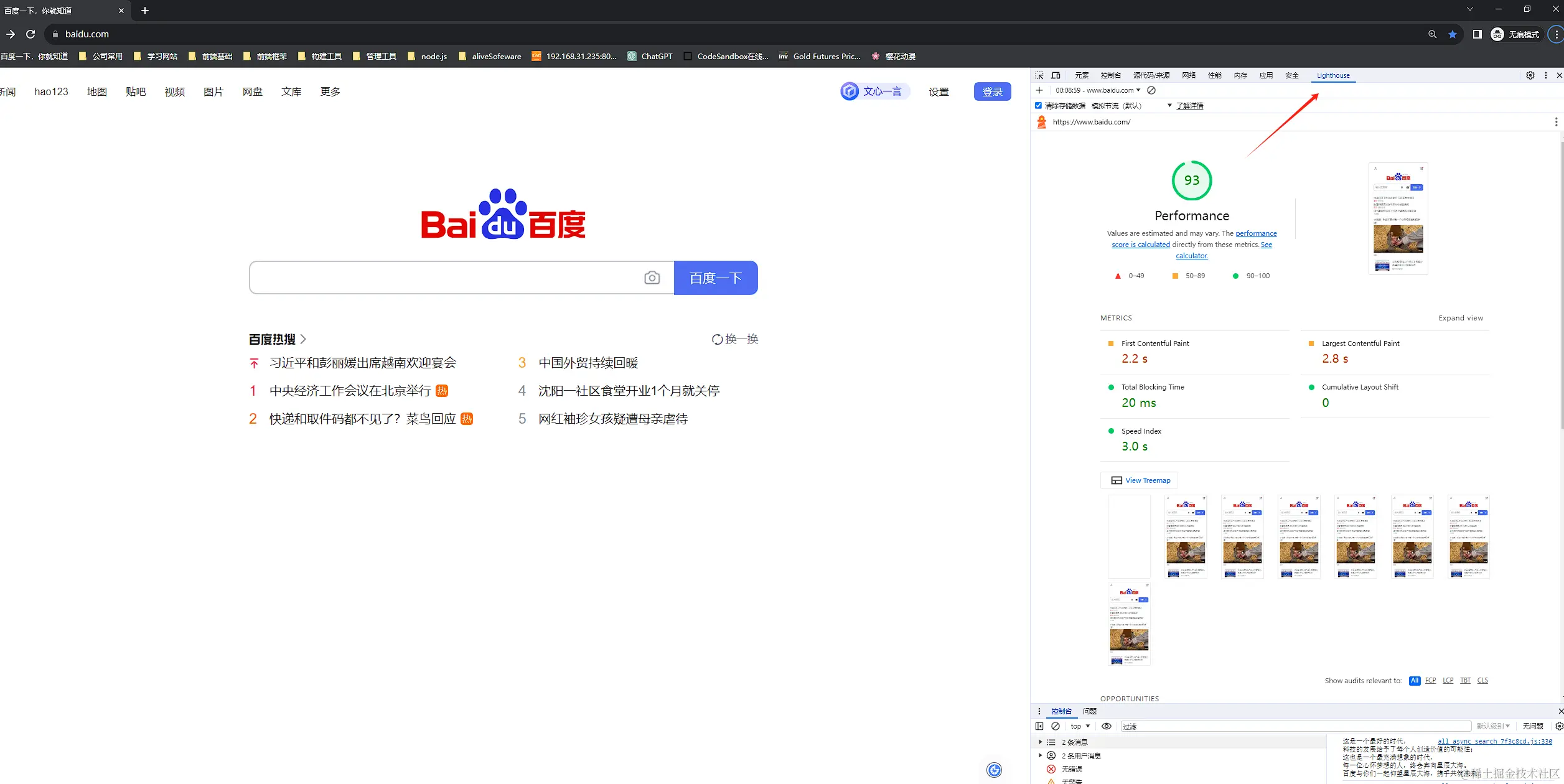Viewport: 1564px width, 784px height.
Task: Open report selector 00:08:59 www.baidu.com dropdown
Action: (x=1098, y=90)
